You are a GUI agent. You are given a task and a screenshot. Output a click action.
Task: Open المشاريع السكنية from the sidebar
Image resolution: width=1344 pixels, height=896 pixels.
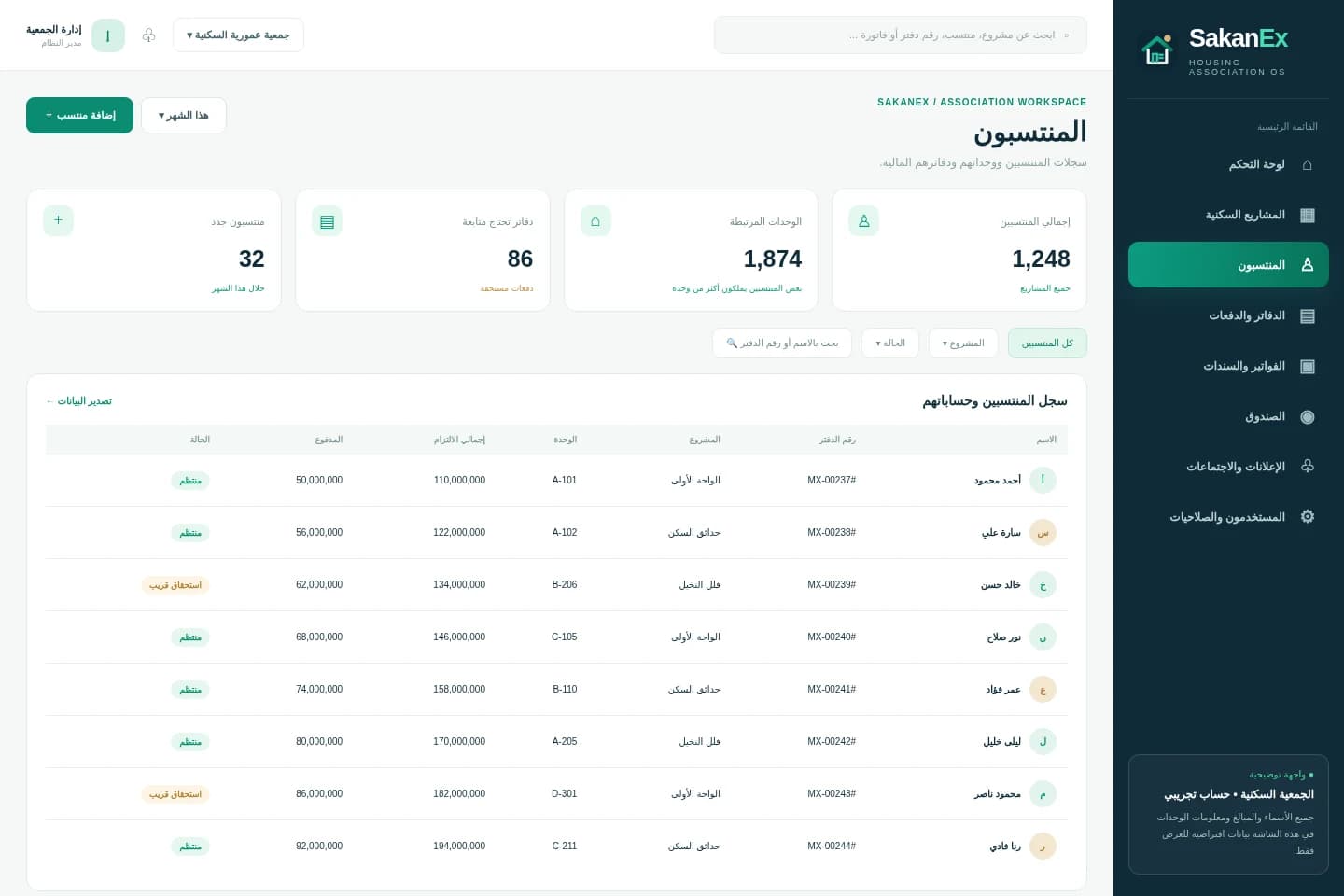point(1228,215)
